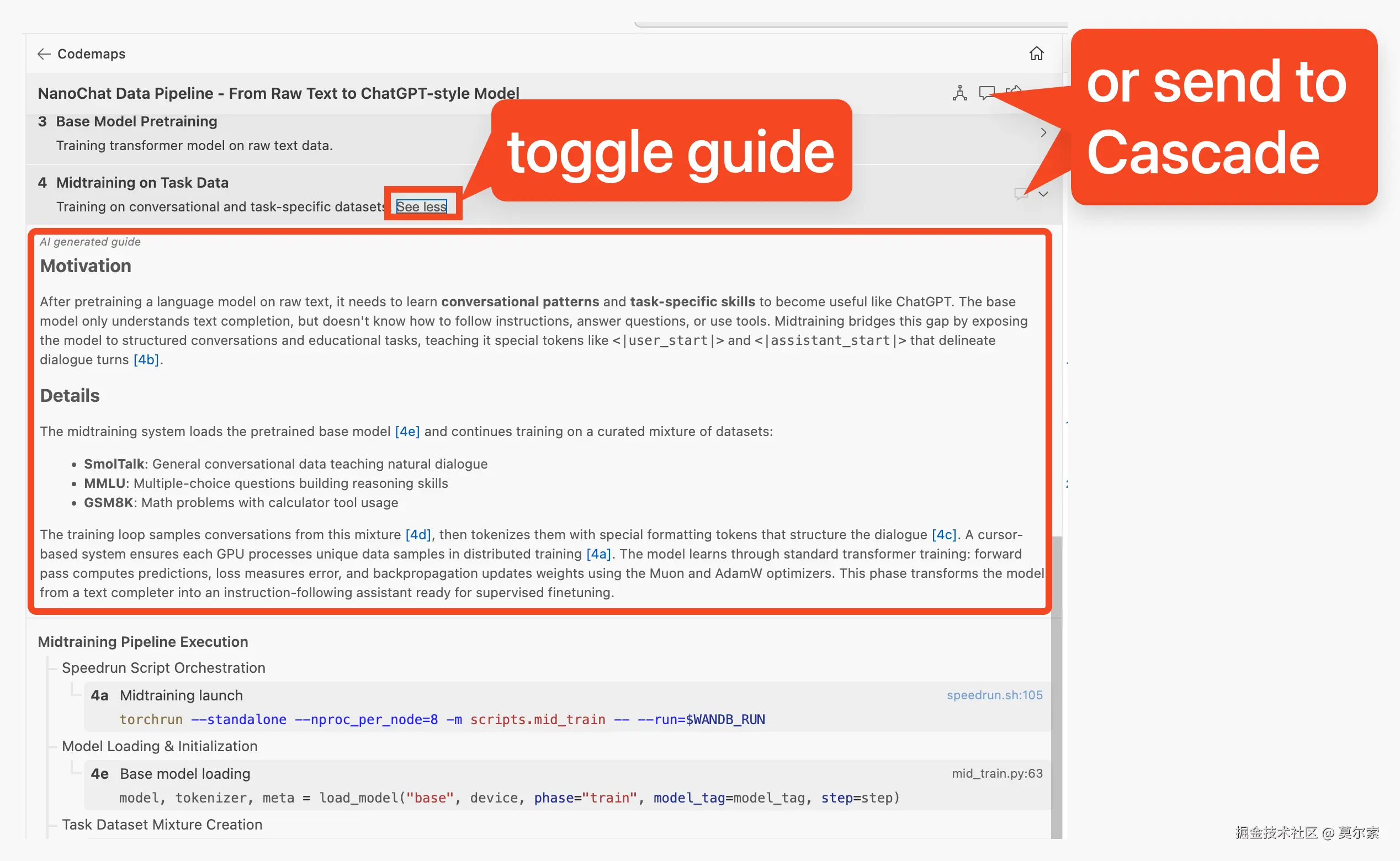Open the [4c] reference link
The image size is (1400, 861).
click(x=943, y=535)
